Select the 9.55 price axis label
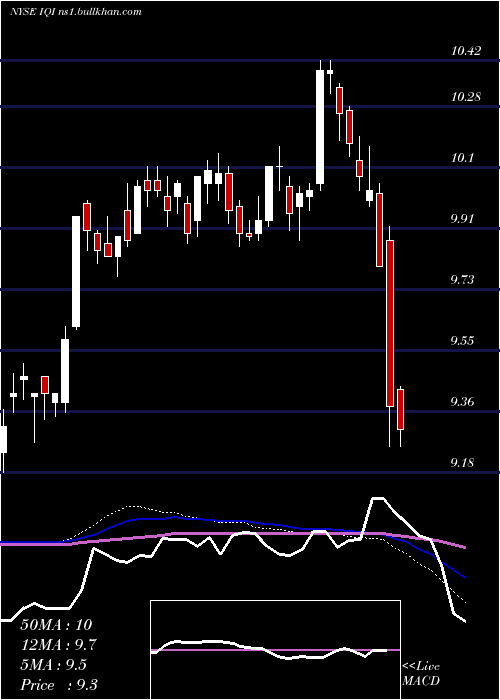 pyautogui.click(x=463, y=341)
